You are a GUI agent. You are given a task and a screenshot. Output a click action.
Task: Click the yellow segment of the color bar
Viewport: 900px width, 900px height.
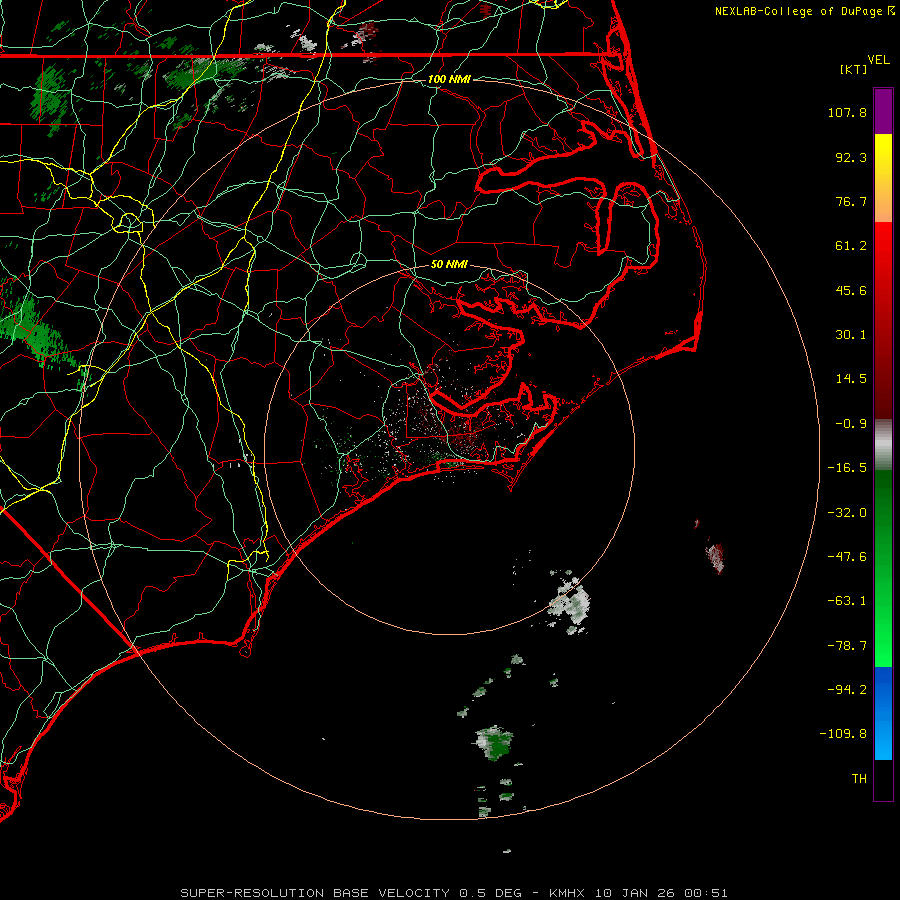[x=883, y=152]
